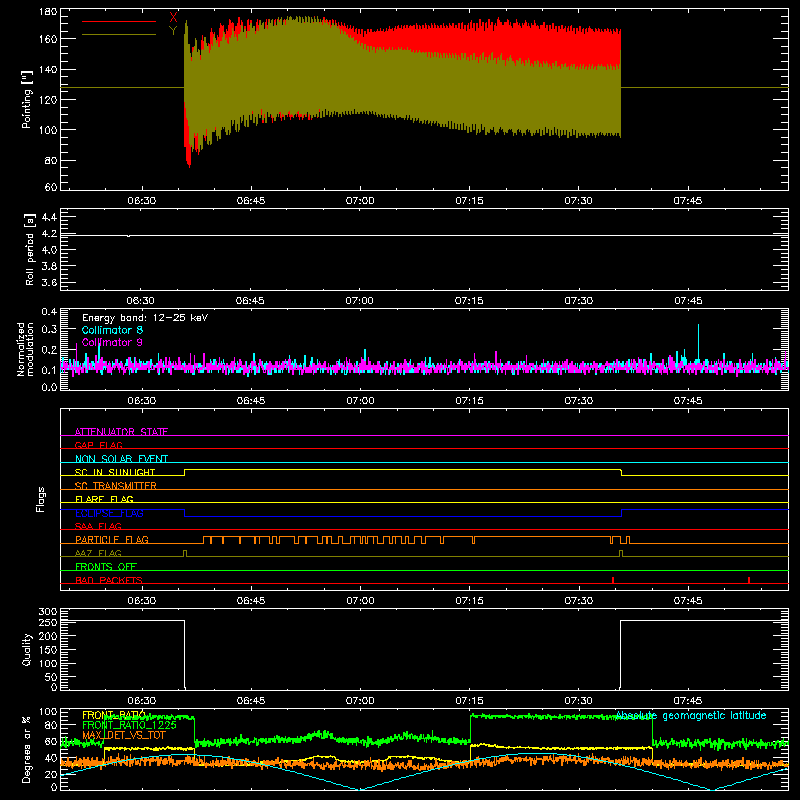Click the BAD_PACKETS red marker near 07:34
The height and width of the screenshot is (800, 800).
click(612, 580)
